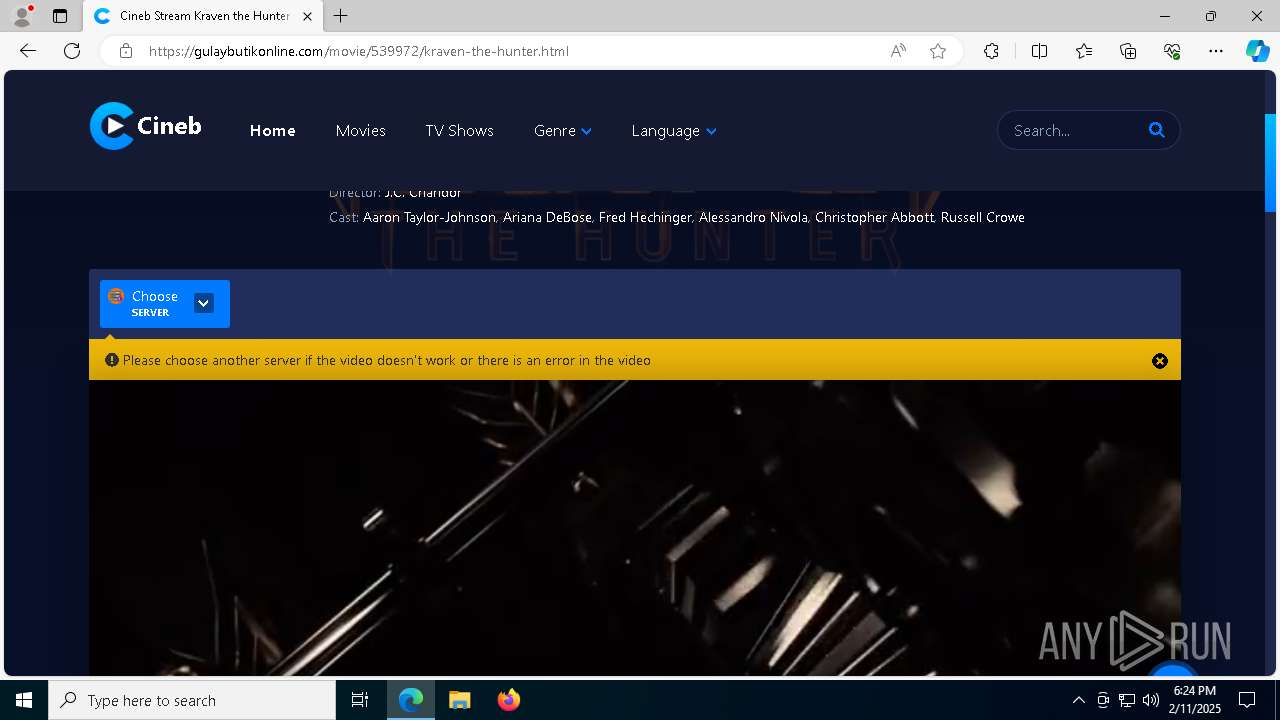Add page to favorites star

(938, 51)
